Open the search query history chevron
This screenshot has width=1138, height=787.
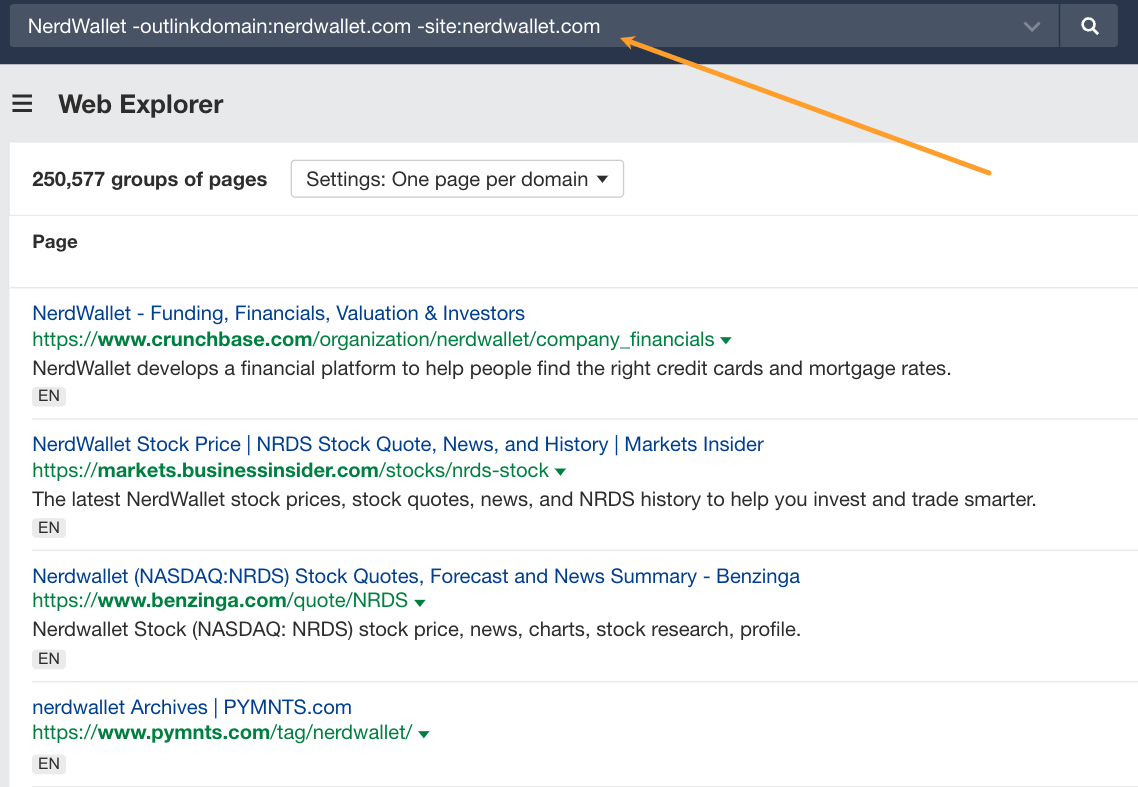pyautogui.click(x=1032, y=25)
